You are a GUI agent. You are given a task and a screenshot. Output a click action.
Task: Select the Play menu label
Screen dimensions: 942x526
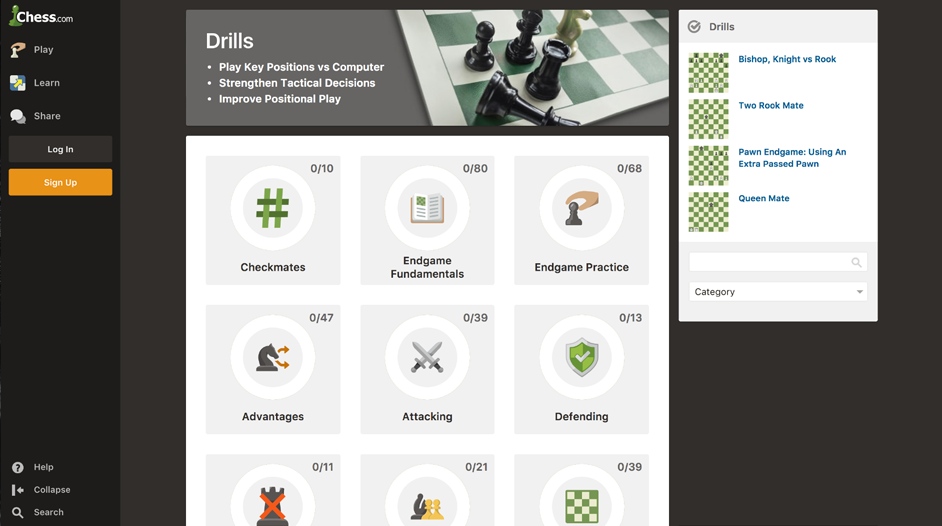click(43, 50)
